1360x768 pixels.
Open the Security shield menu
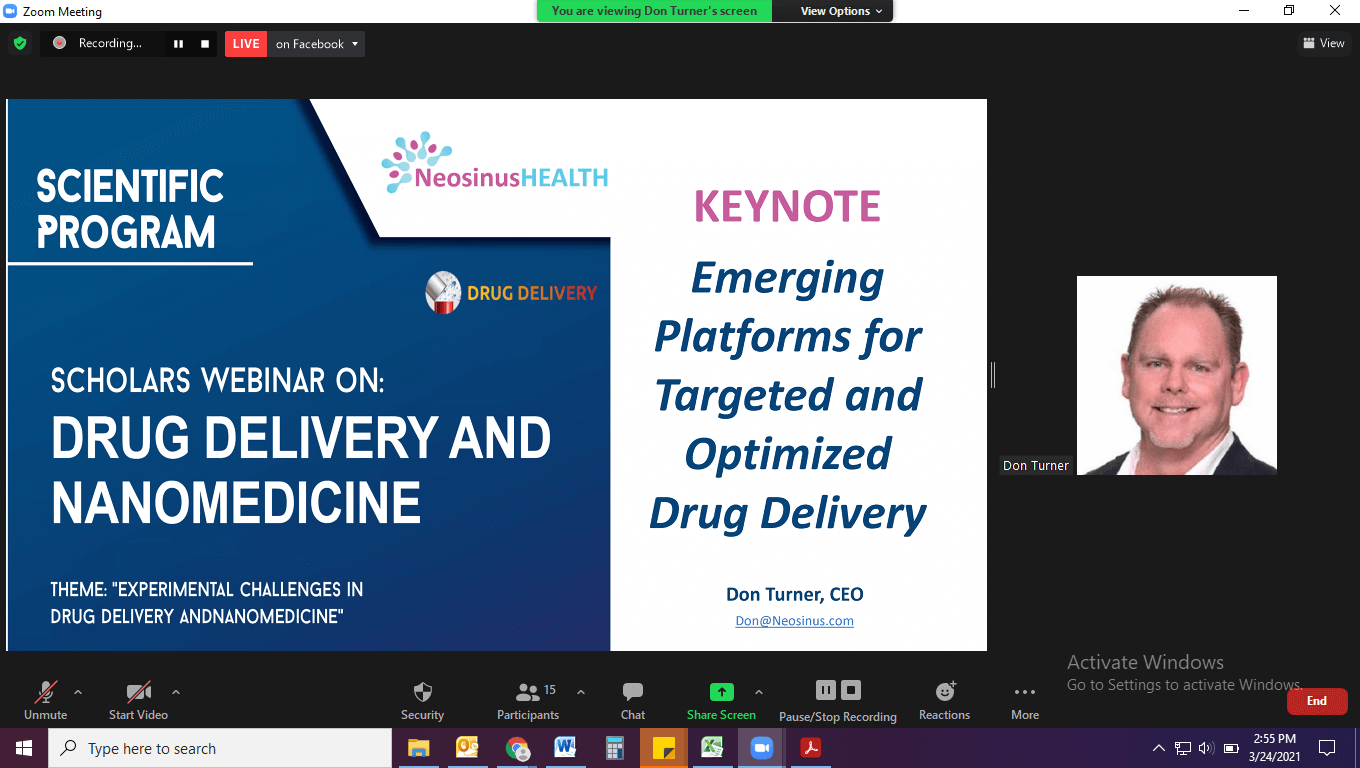[422, 701]
